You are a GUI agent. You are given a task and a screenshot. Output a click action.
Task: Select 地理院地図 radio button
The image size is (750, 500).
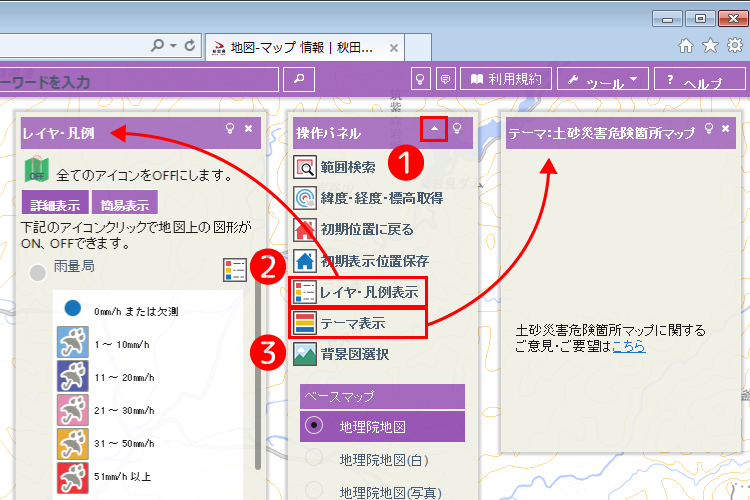pos(314,425)
